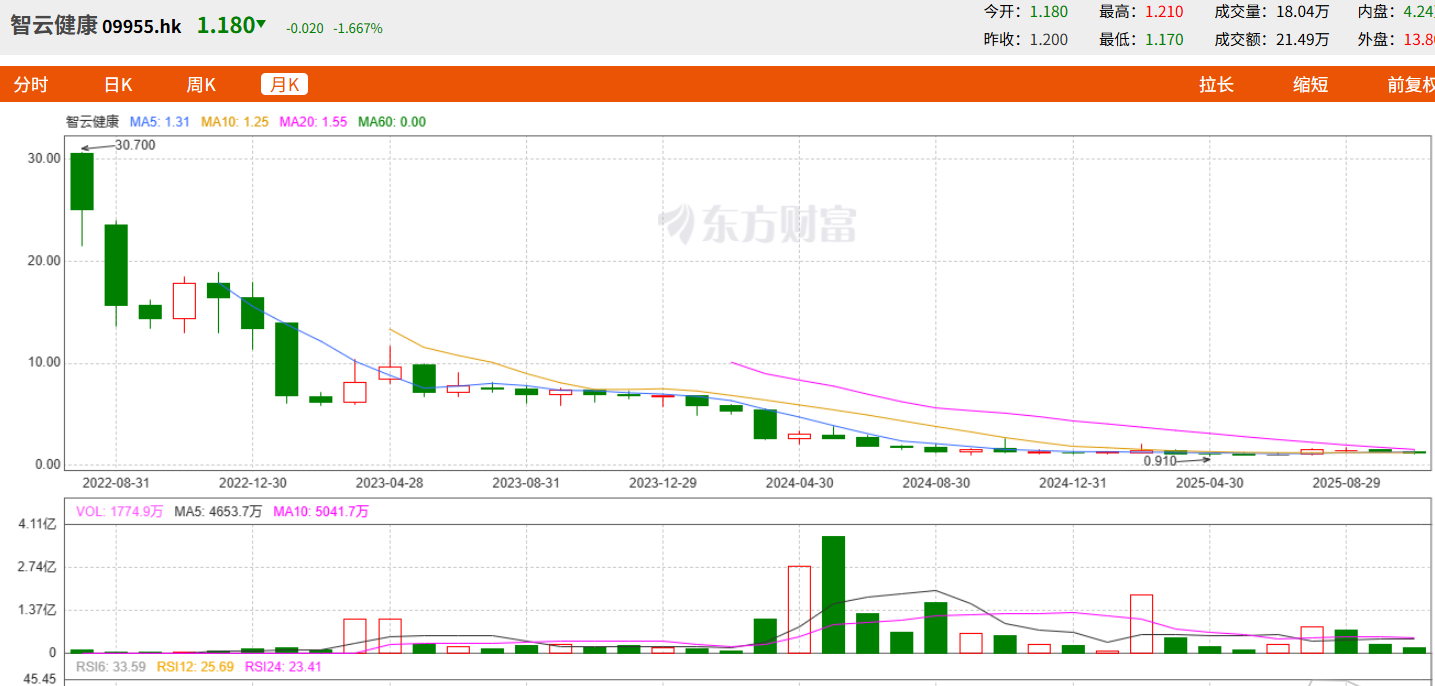The height and width of the screenshot is (686, 1435).
Task: Click the 2022-12-30 date axis label
Action: (253, 482)
